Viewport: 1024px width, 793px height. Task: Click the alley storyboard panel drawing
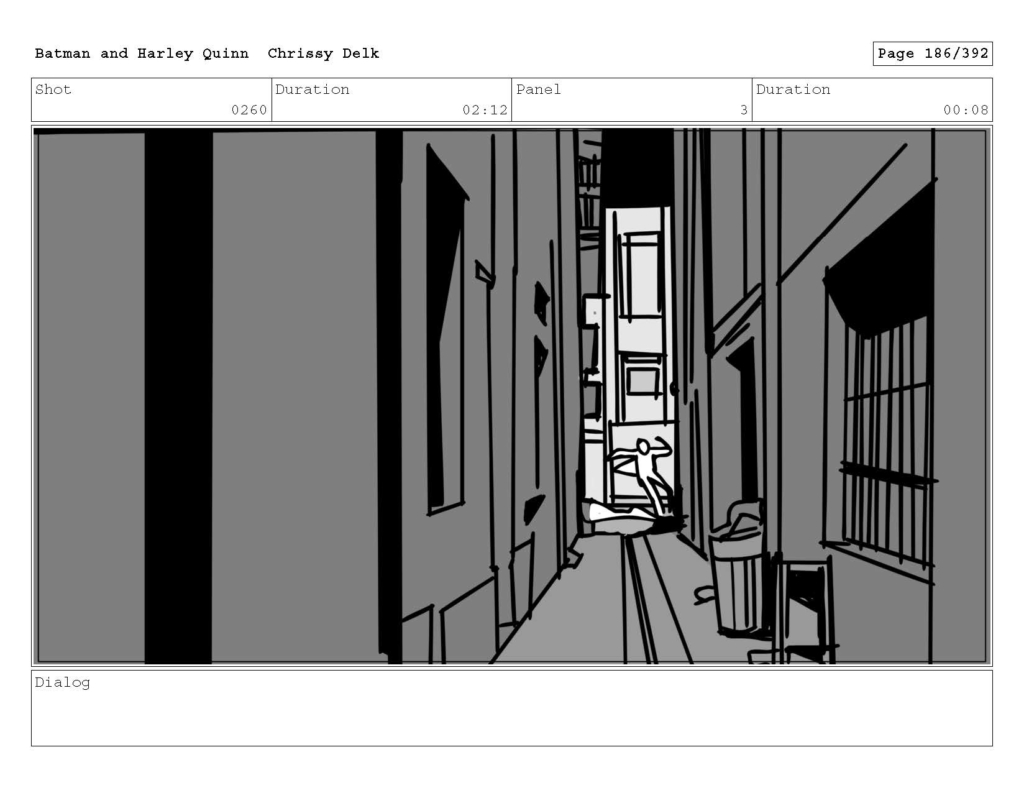512,396
